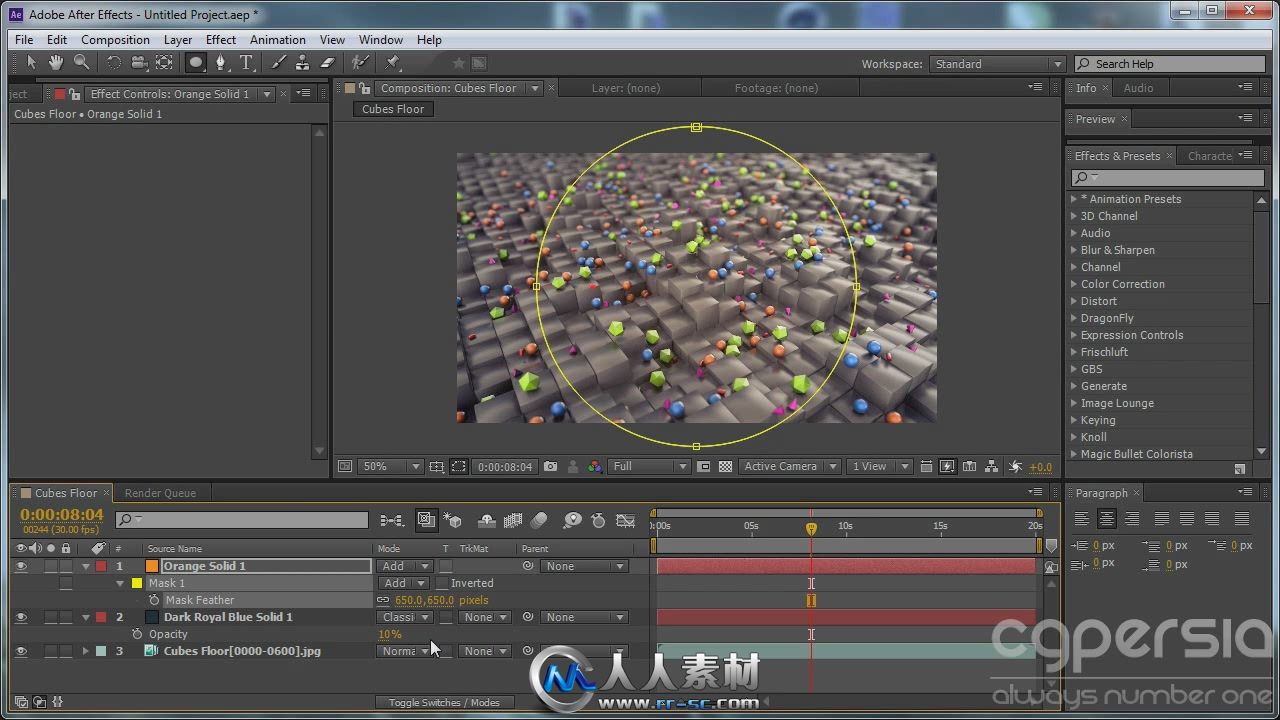Hide Dark Royal Blue Solid 1 layer

tap(21, 617)
